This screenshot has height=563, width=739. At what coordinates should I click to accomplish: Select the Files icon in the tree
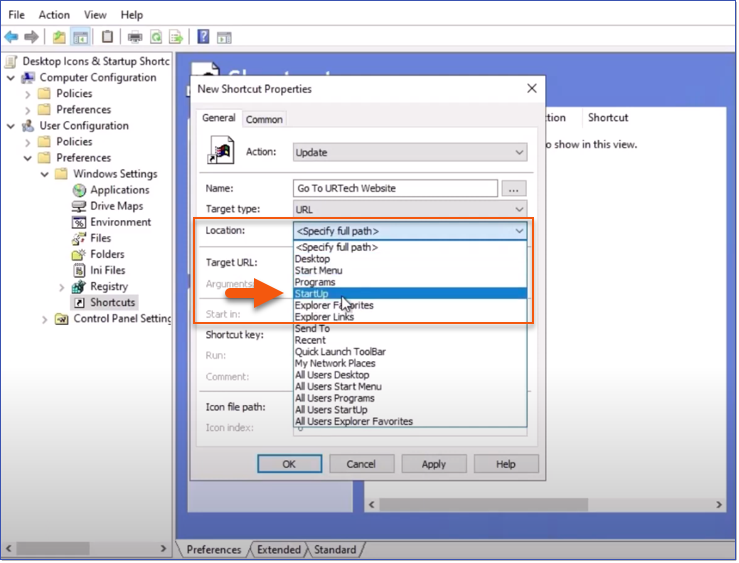pos(79,238)
